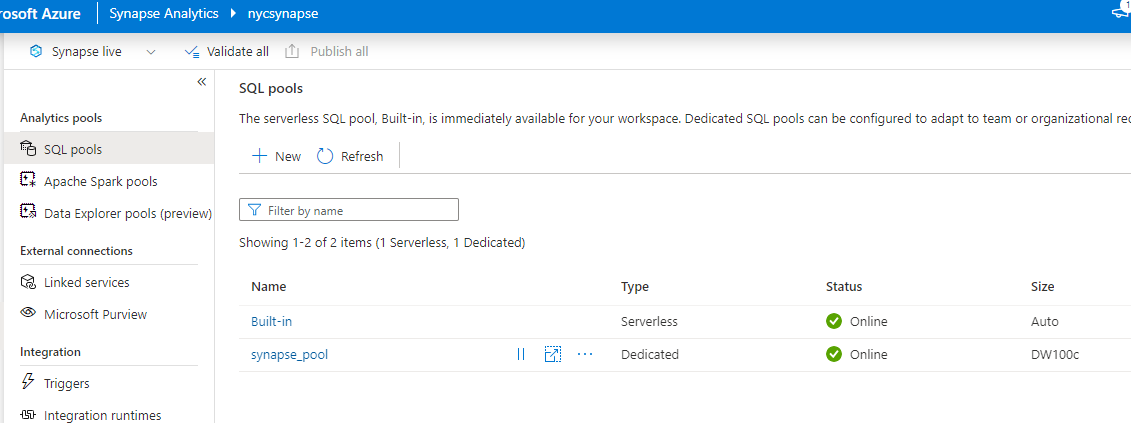Create a New SQL pool
This screenshot has height=423, width=1131.
point(276,156)
